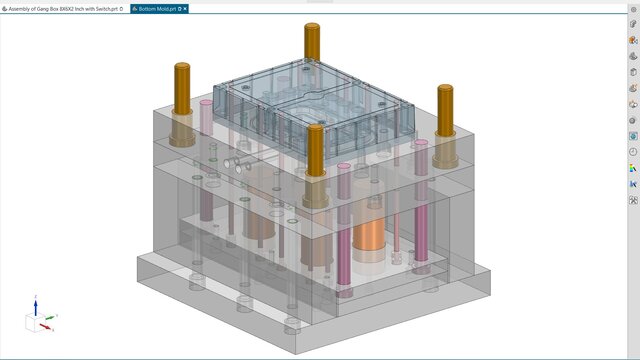The width and height of the screenshot is (640, 360).
Task: Open the Assembly Navigator icon below gear
Action: pyautogui.click(x=633, y=24)
